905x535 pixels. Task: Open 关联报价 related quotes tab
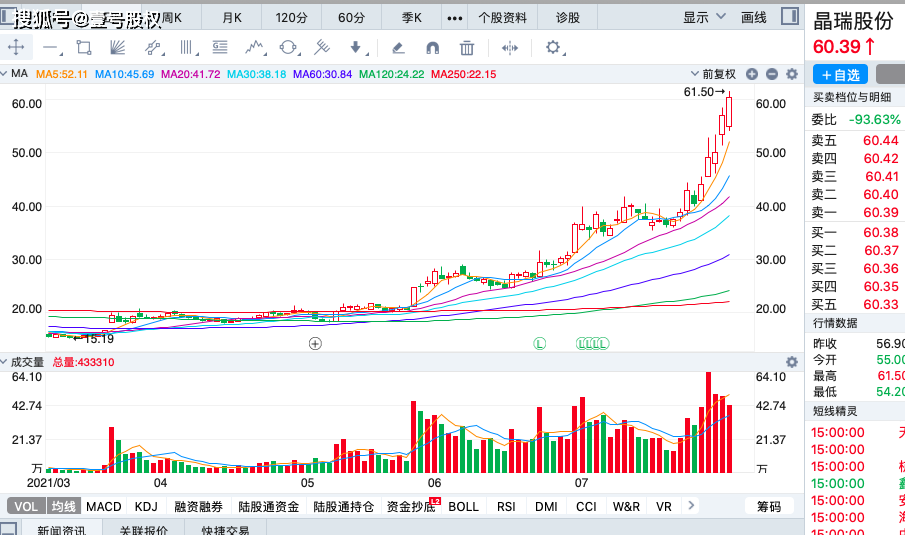(144, 529)
